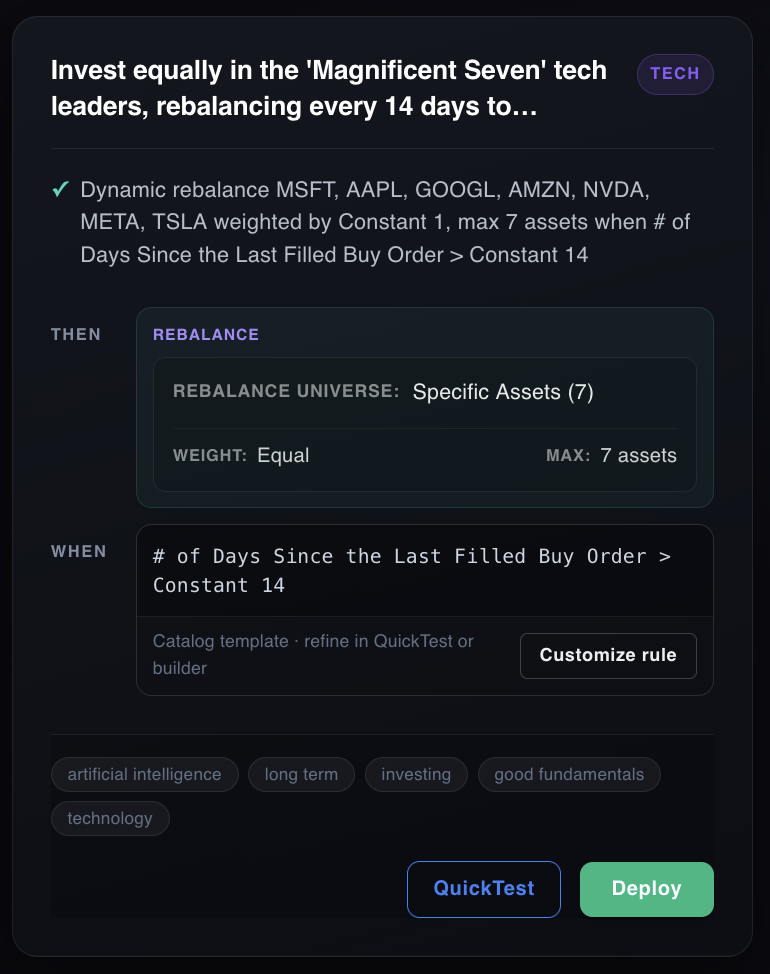Click the WHEN section label
The image size is (770, 974).
point(79,551)
